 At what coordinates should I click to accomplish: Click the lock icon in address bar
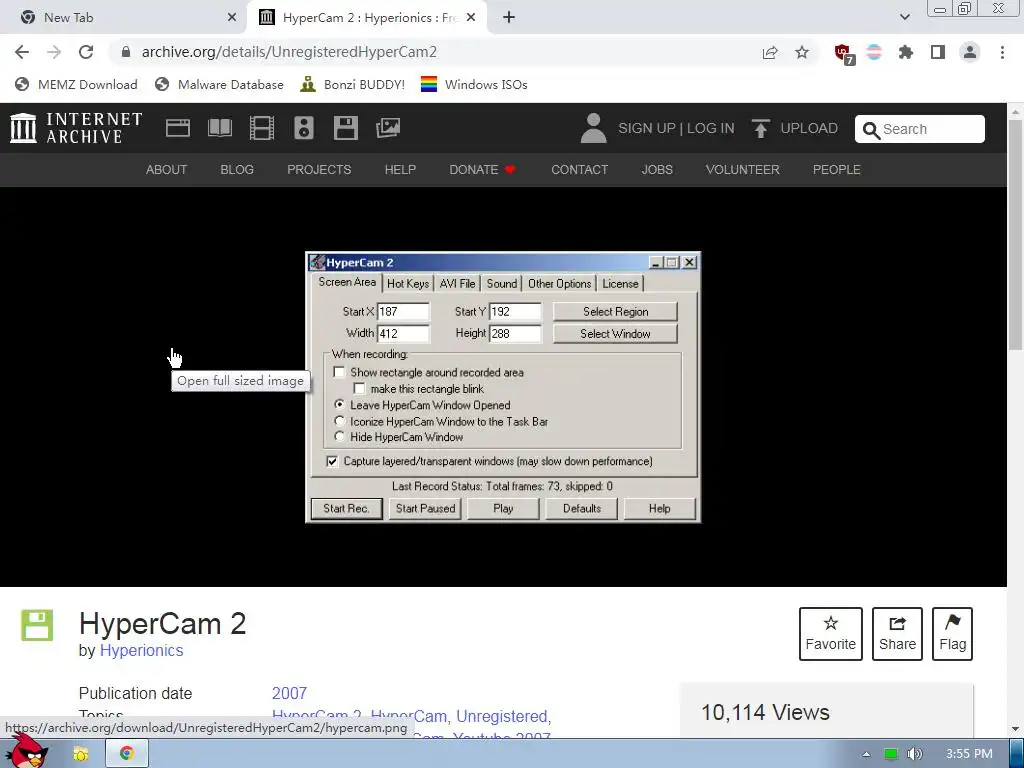126,52
